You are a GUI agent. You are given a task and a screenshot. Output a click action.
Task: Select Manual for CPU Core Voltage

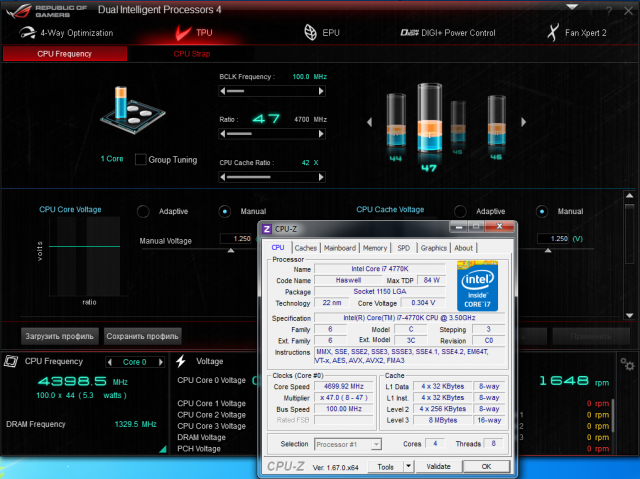pyautogui.click(x=225, y=211)
